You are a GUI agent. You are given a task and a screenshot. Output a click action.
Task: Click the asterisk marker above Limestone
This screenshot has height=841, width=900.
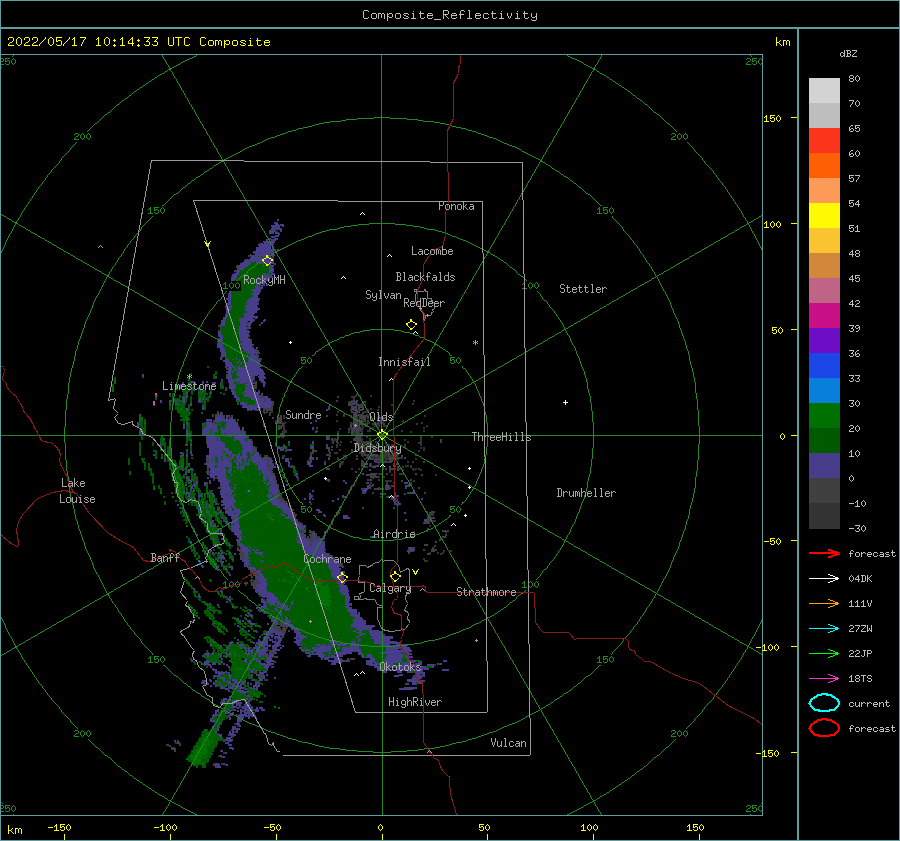189,377
